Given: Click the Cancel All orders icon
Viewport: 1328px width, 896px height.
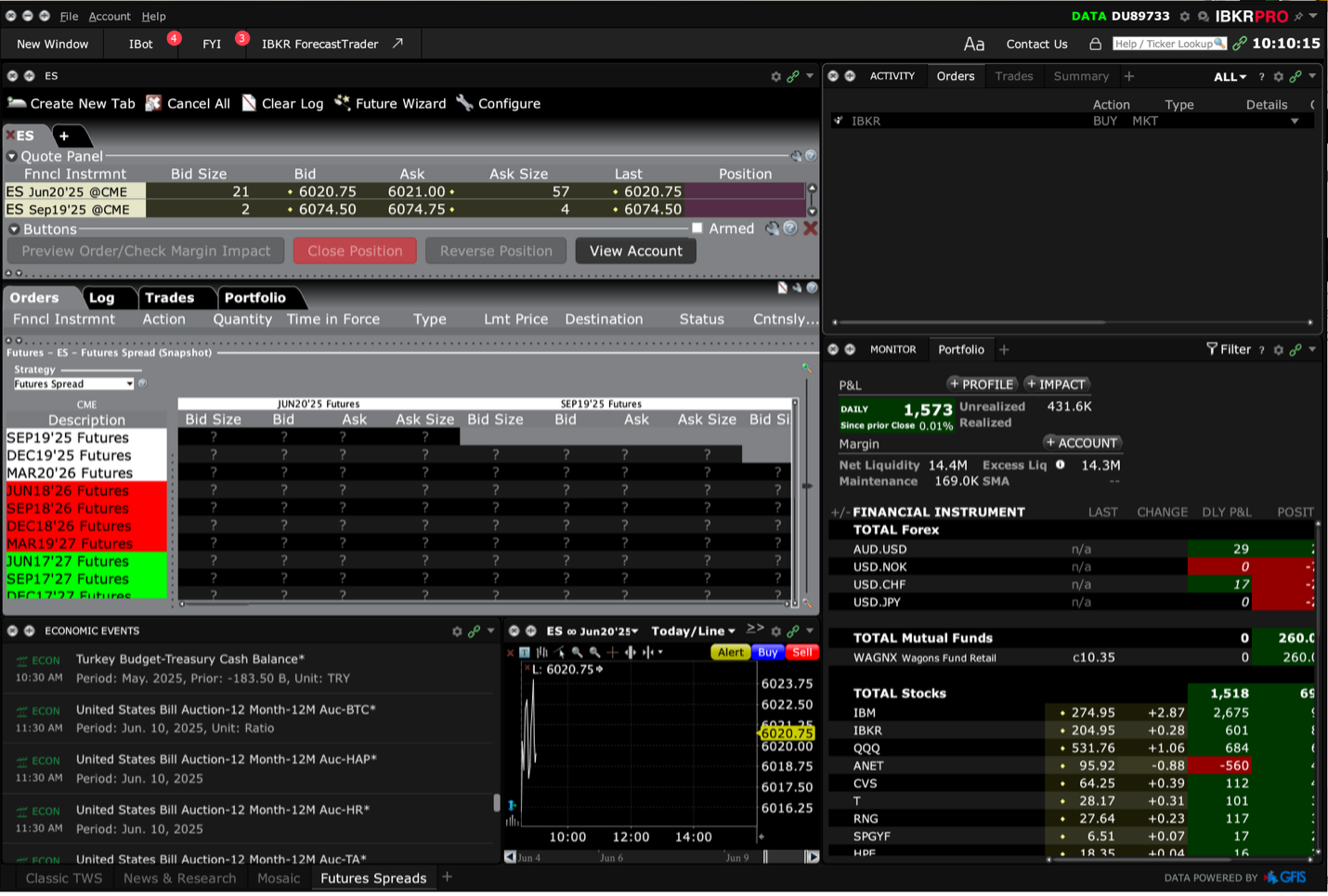Looking at the screenshot, I should [x=154, y=103].
